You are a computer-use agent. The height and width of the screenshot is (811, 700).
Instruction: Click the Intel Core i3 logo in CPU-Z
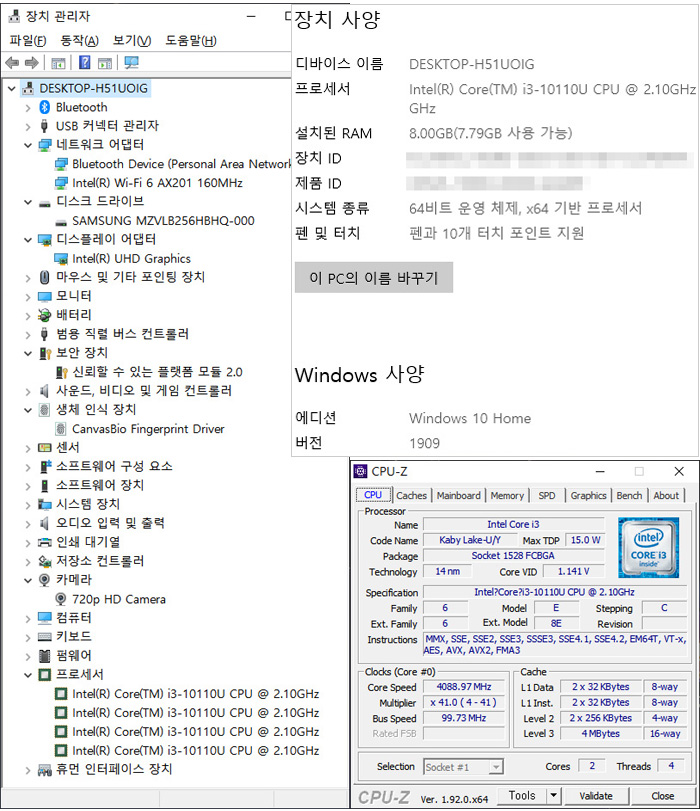pyautogui.click(x=648, y=547)
